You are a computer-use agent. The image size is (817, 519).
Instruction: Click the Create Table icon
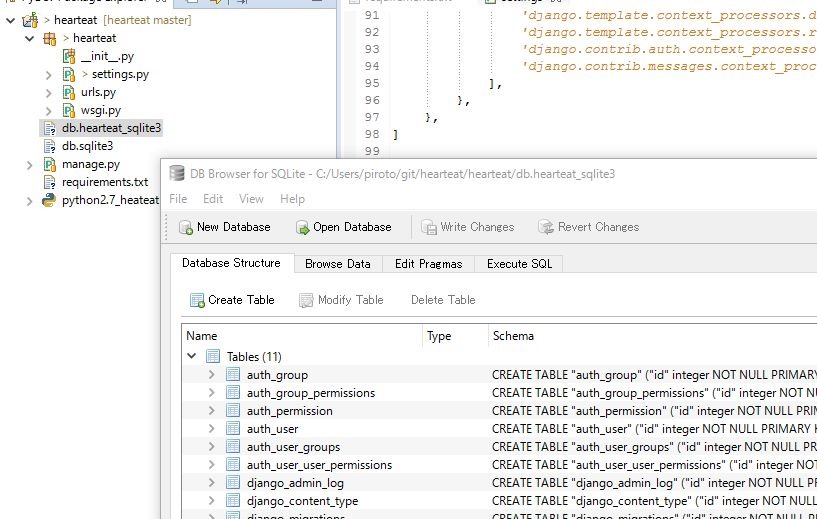click(197, 300)
